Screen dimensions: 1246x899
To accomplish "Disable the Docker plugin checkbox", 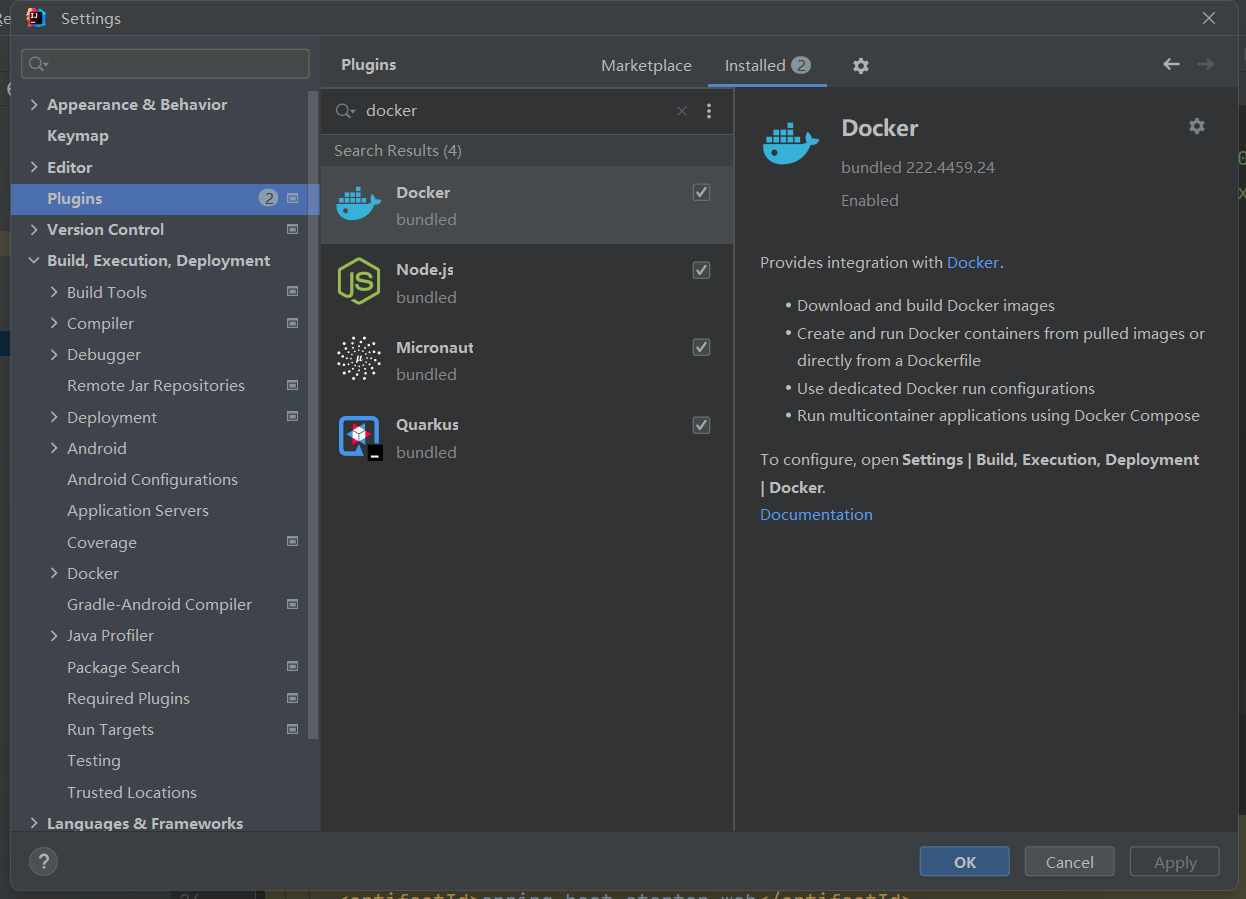I will coord(701,192).
